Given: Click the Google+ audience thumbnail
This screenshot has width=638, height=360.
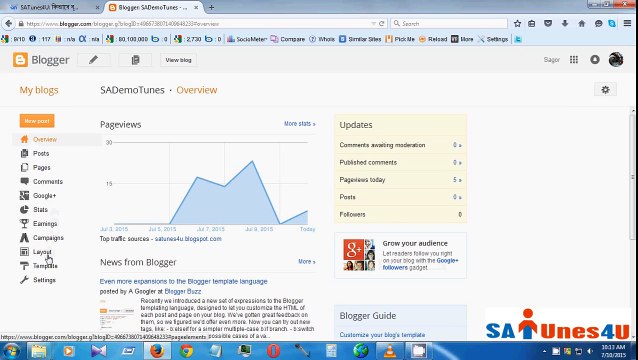Looking at the screenshot, I should coord(359,255).
